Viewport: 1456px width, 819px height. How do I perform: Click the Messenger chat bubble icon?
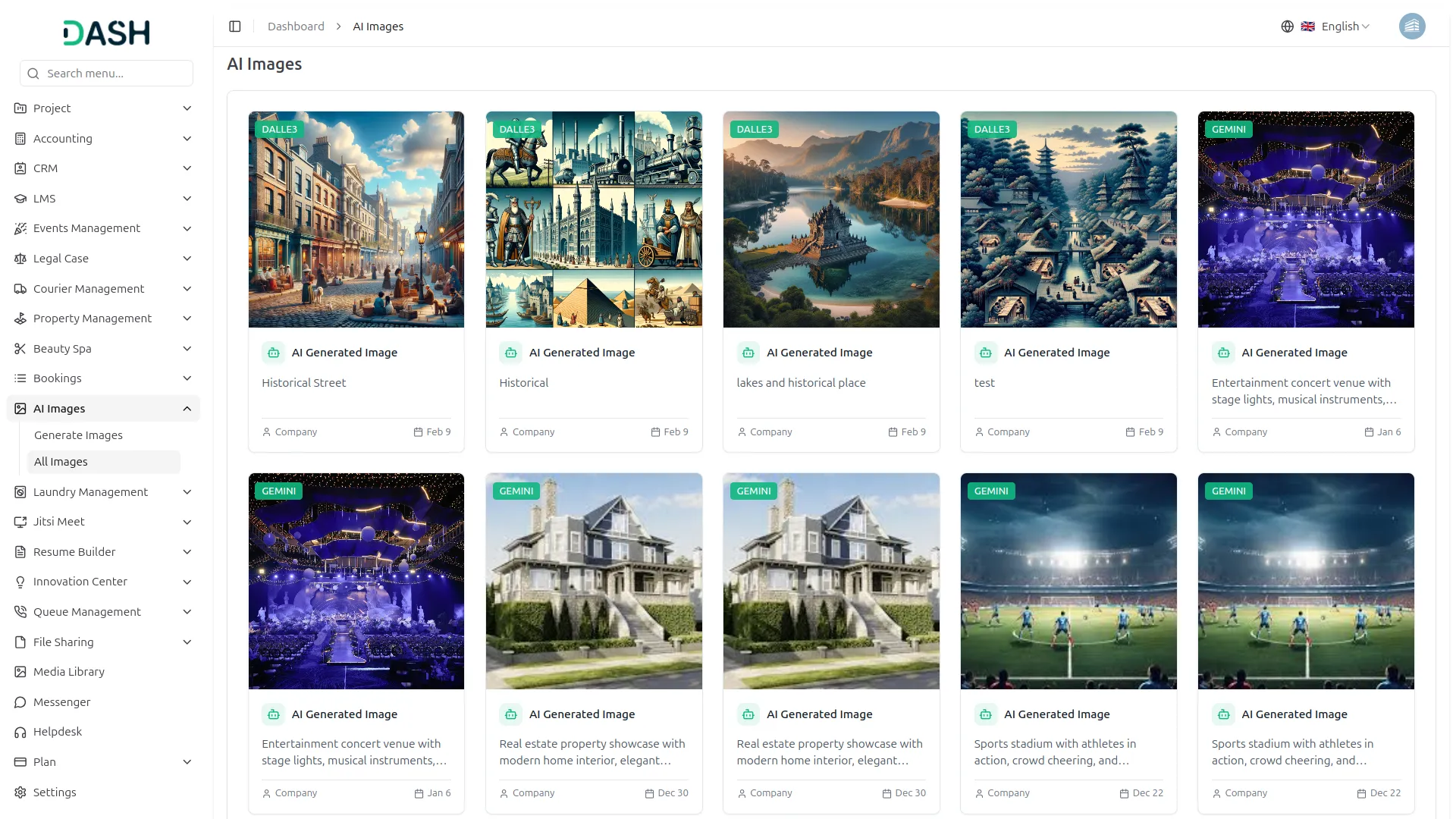pyautogui.click(x=20, y=702)
